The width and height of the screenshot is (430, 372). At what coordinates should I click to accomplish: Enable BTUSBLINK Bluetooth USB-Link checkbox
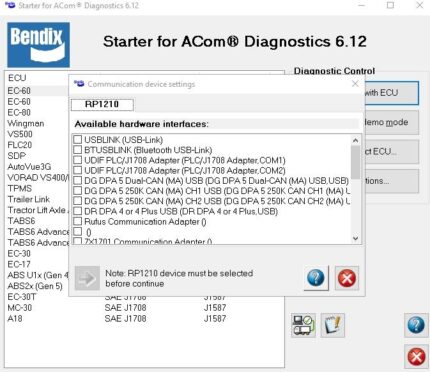78,150
